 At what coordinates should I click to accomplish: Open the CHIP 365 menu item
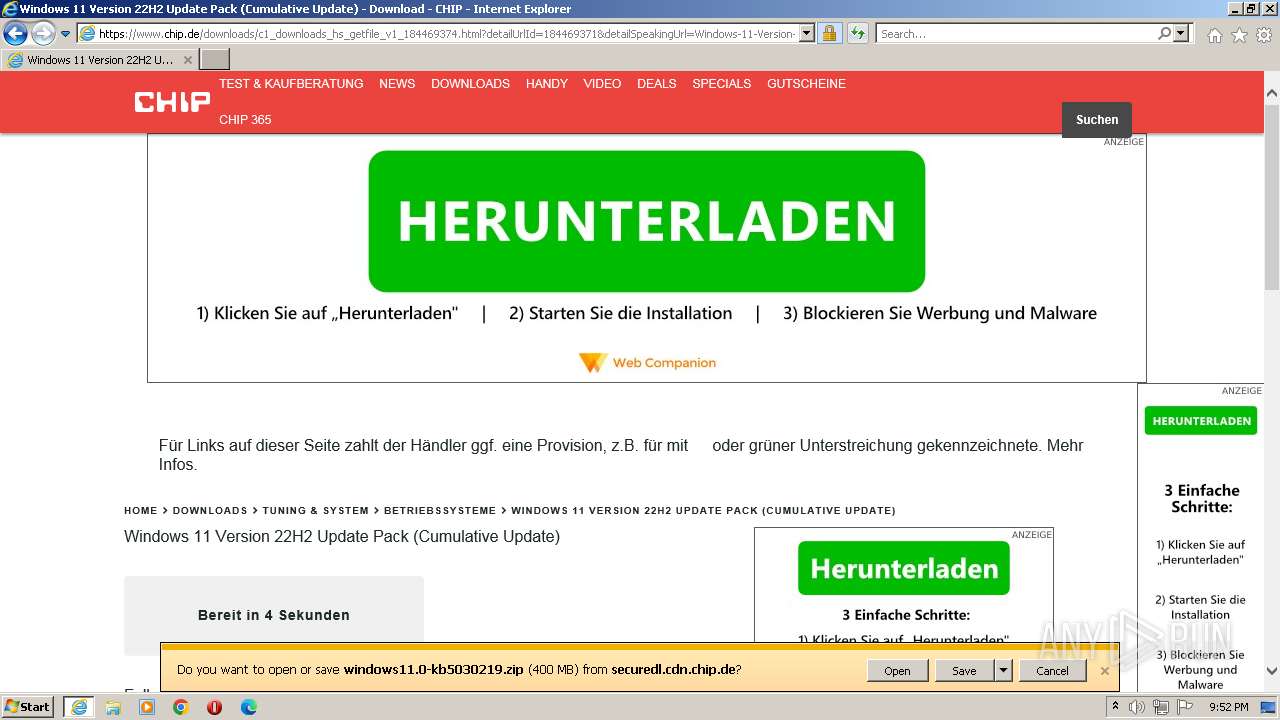[x=245, y=120]
